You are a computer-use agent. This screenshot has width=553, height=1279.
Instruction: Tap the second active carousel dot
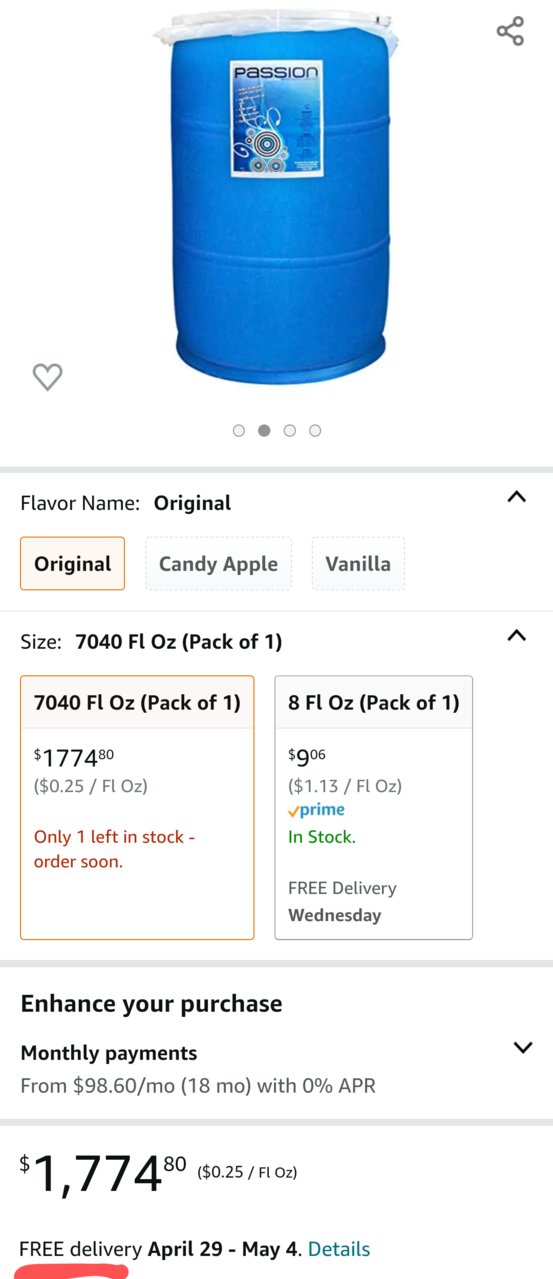264,430
